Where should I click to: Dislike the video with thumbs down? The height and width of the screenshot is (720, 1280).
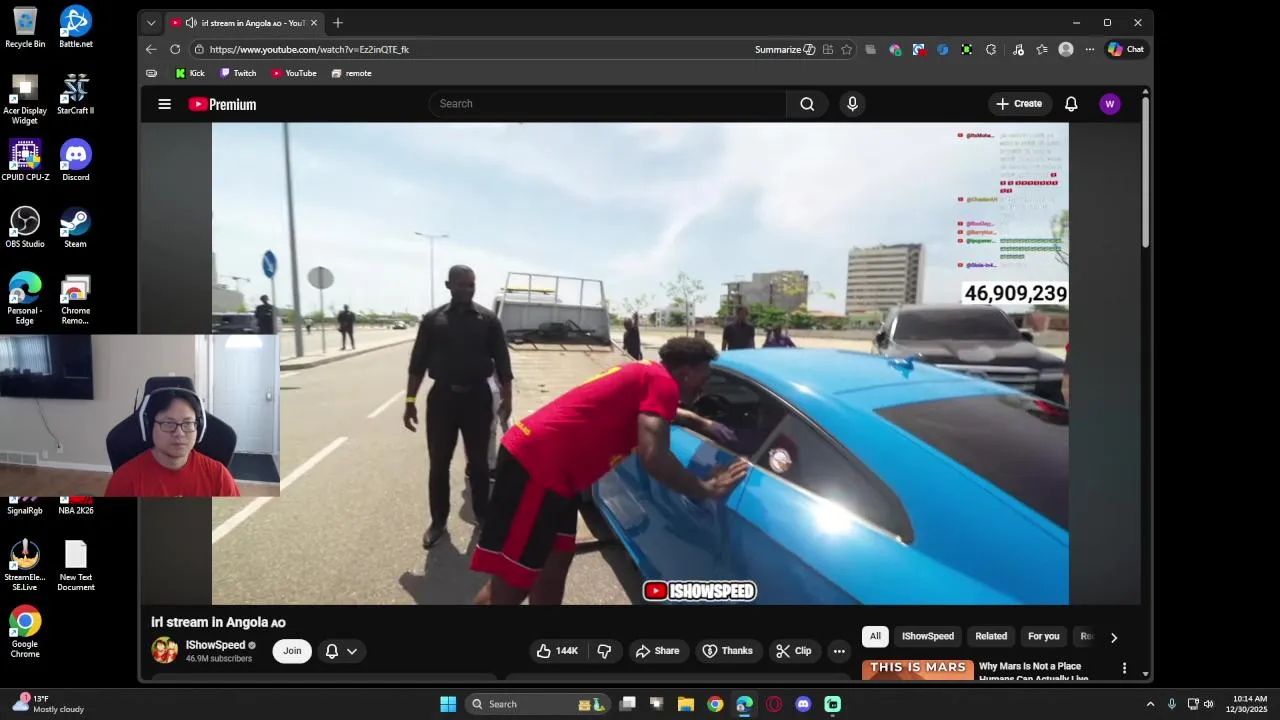click(604, 651)
